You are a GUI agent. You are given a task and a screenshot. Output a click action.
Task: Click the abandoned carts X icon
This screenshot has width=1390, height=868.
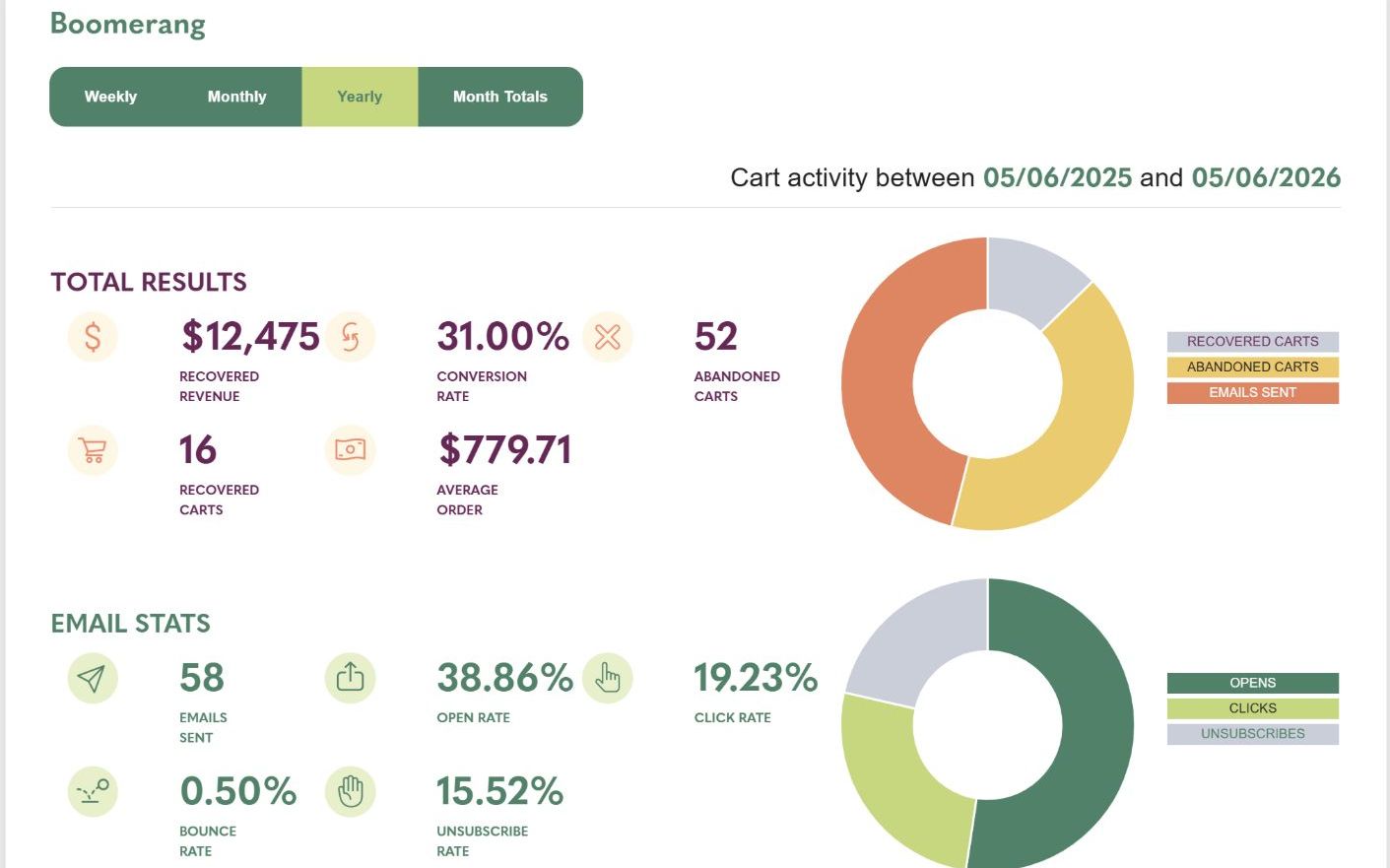[x=608, y=337]
